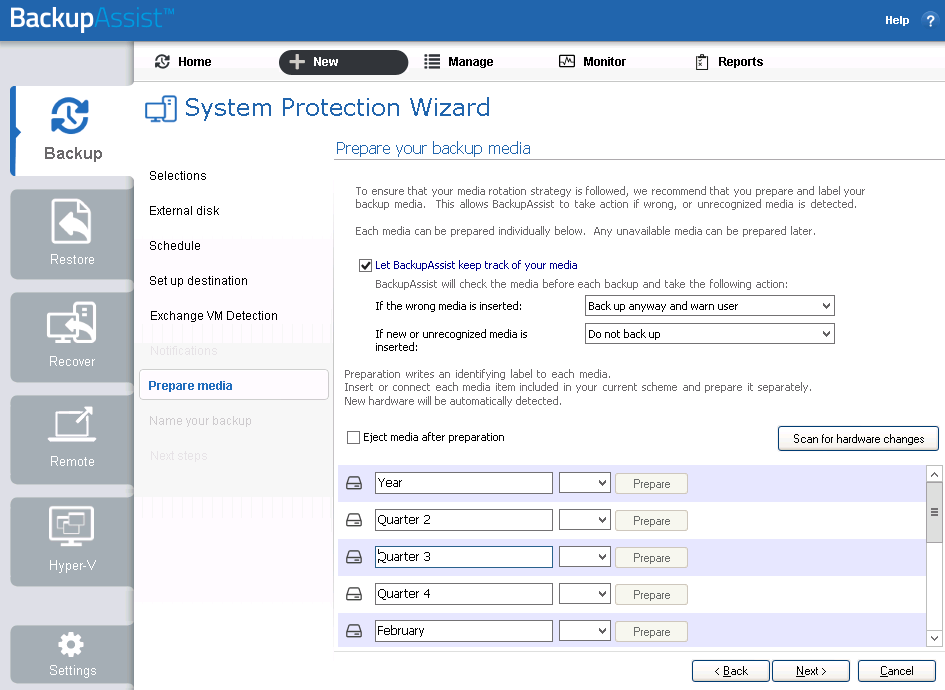The width and height of the screenshot is (945, 690).
Task: Click the Back button
Action: 730,671
